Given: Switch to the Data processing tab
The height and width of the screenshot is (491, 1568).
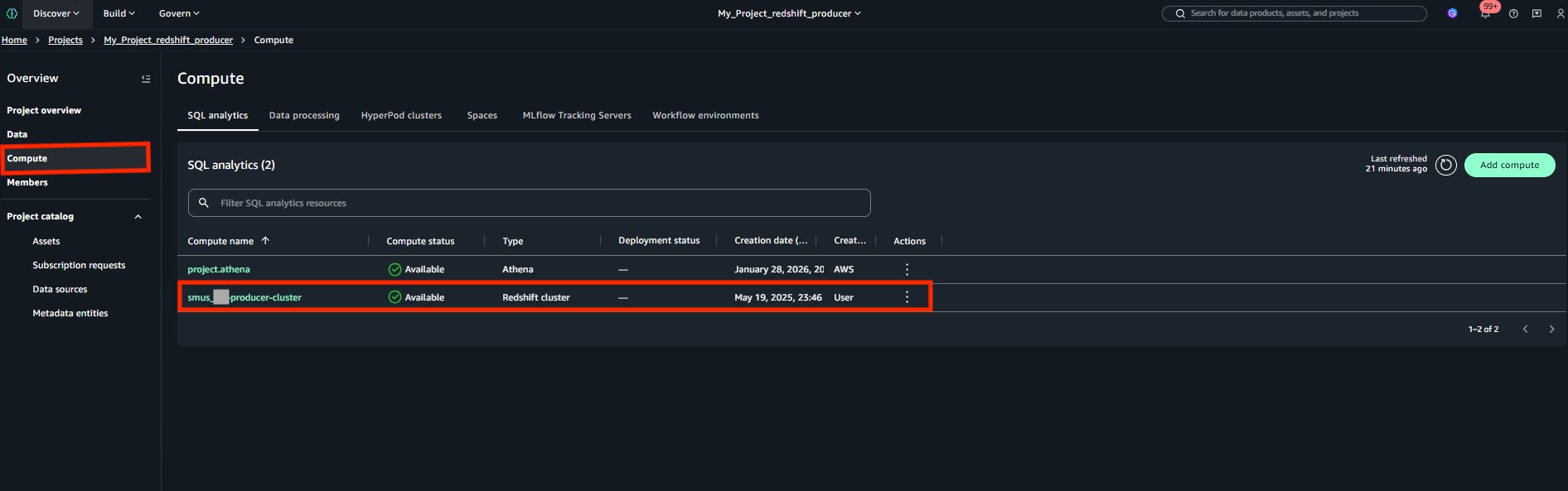Looking at the screenshot, I should click(304, 115).
